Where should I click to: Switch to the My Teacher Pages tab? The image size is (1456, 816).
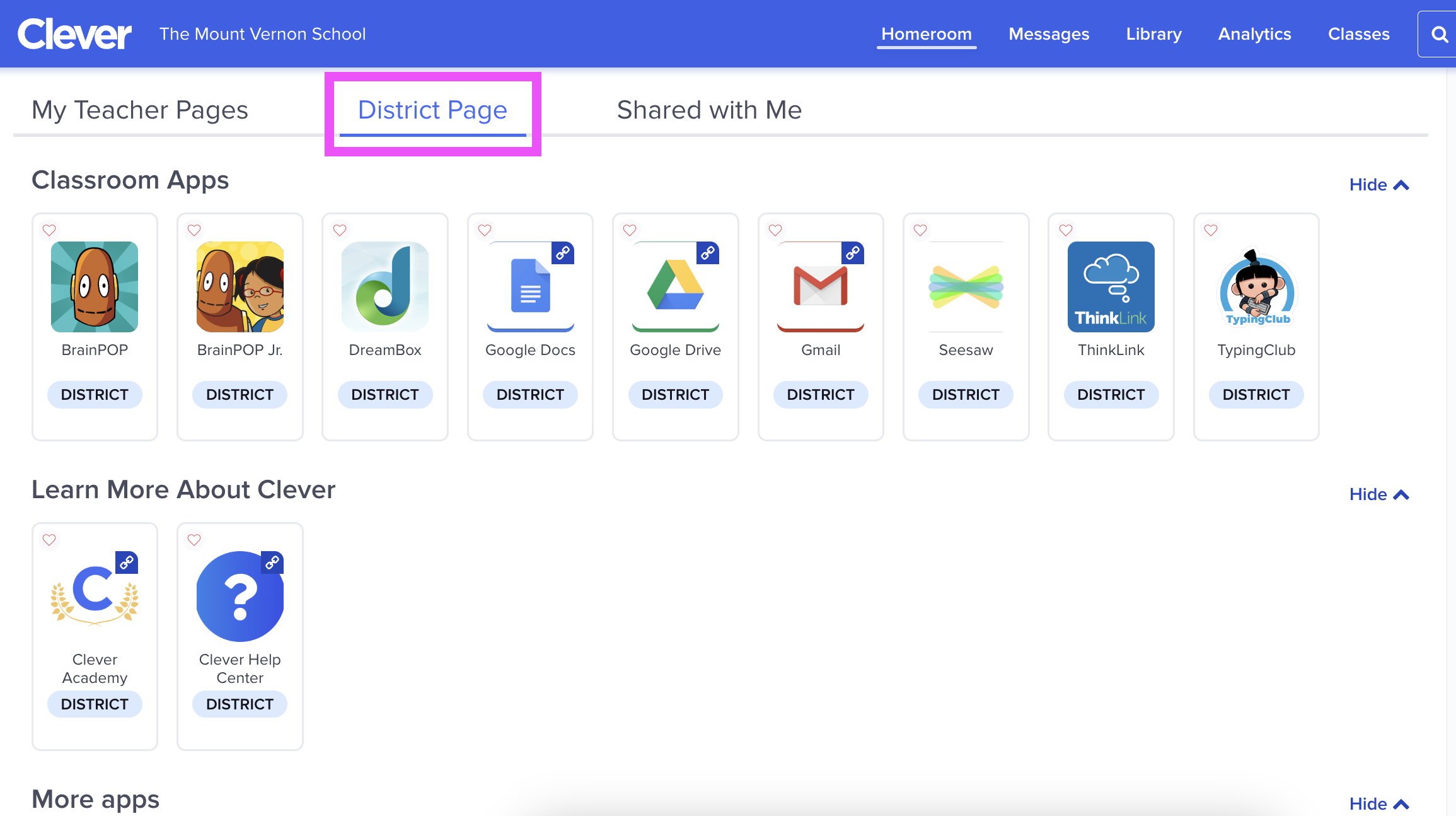click(140, 110)
